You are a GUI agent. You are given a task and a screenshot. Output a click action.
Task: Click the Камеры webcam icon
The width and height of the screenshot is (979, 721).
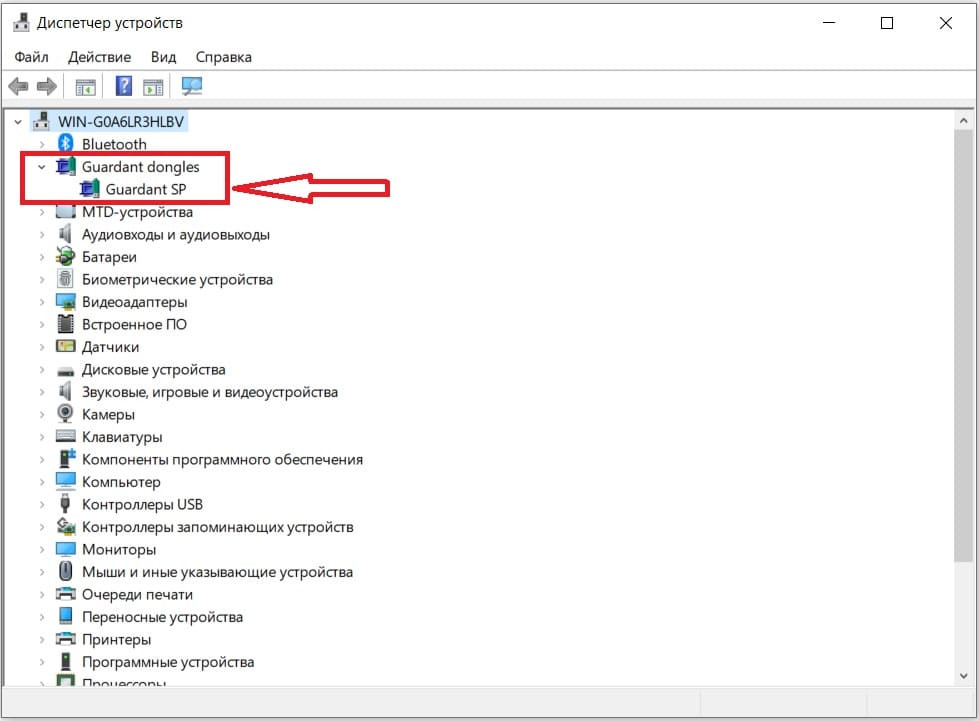[x=66, y=414]
